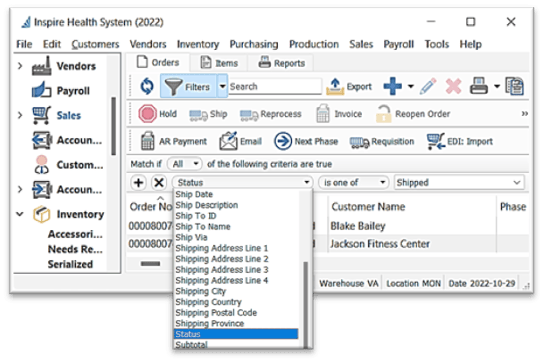Open the Inventory menu

198,44
